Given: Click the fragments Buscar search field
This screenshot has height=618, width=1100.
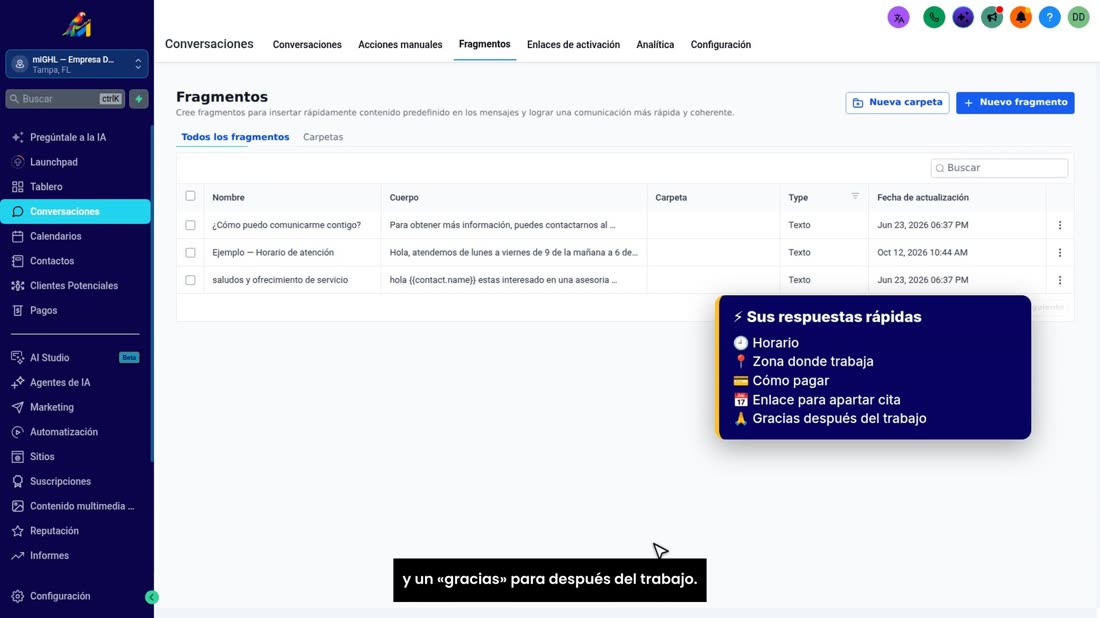Looking at the screenshot, I should click(x=999, y=168).
